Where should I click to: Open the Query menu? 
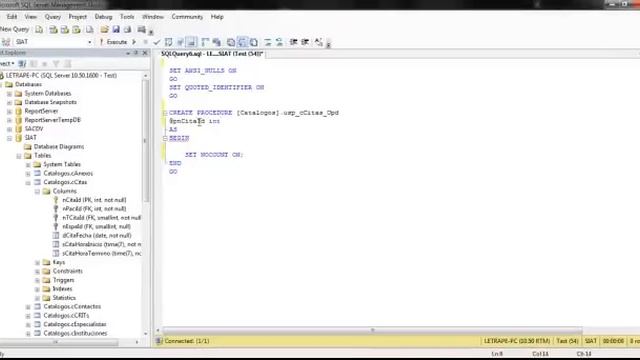(x=53, y=17)
